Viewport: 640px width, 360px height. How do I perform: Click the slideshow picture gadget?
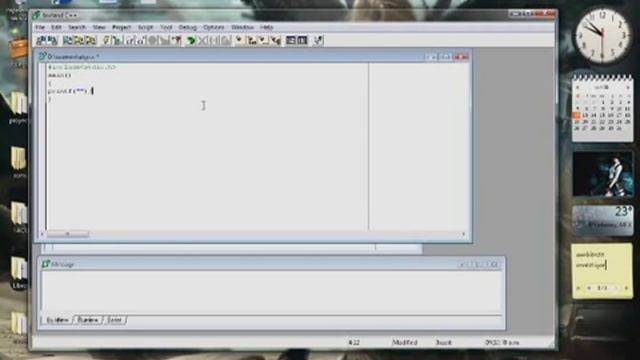coord(602,174)
